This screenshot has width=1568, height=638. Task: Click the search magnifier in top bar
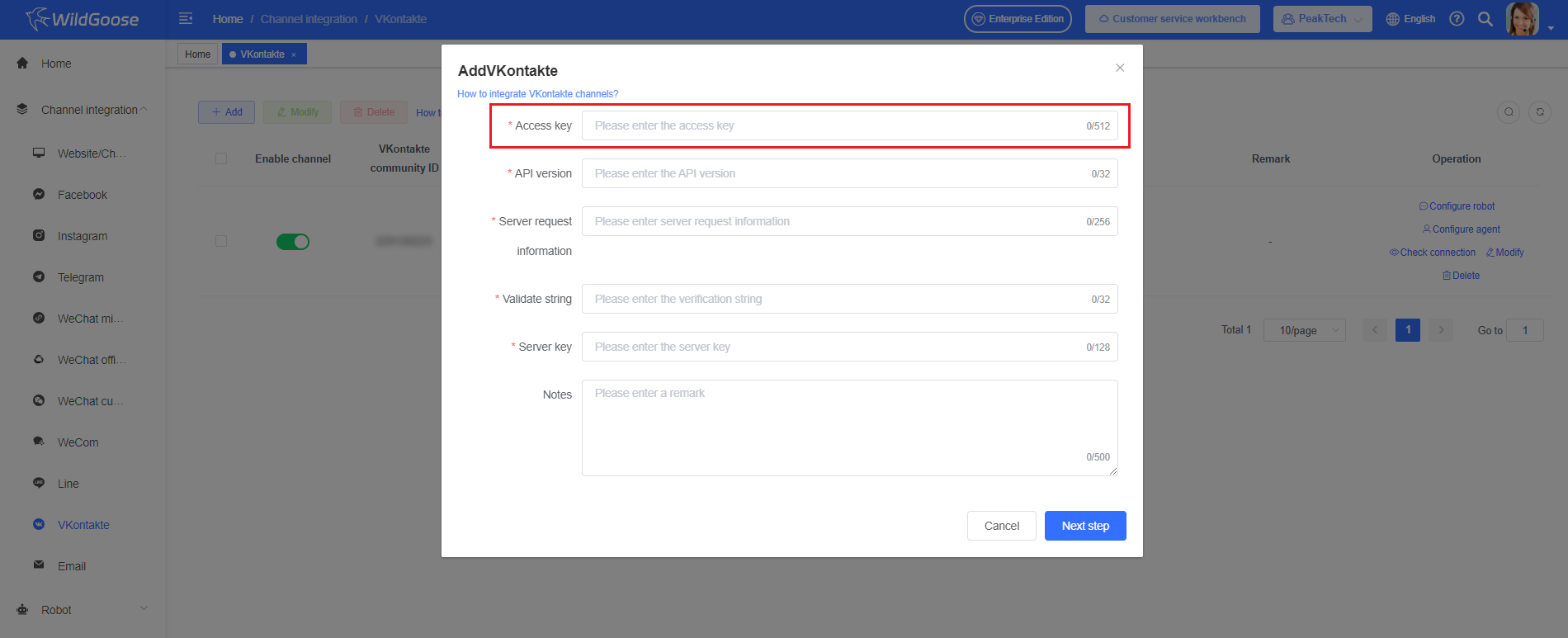tap(1485, 18)
